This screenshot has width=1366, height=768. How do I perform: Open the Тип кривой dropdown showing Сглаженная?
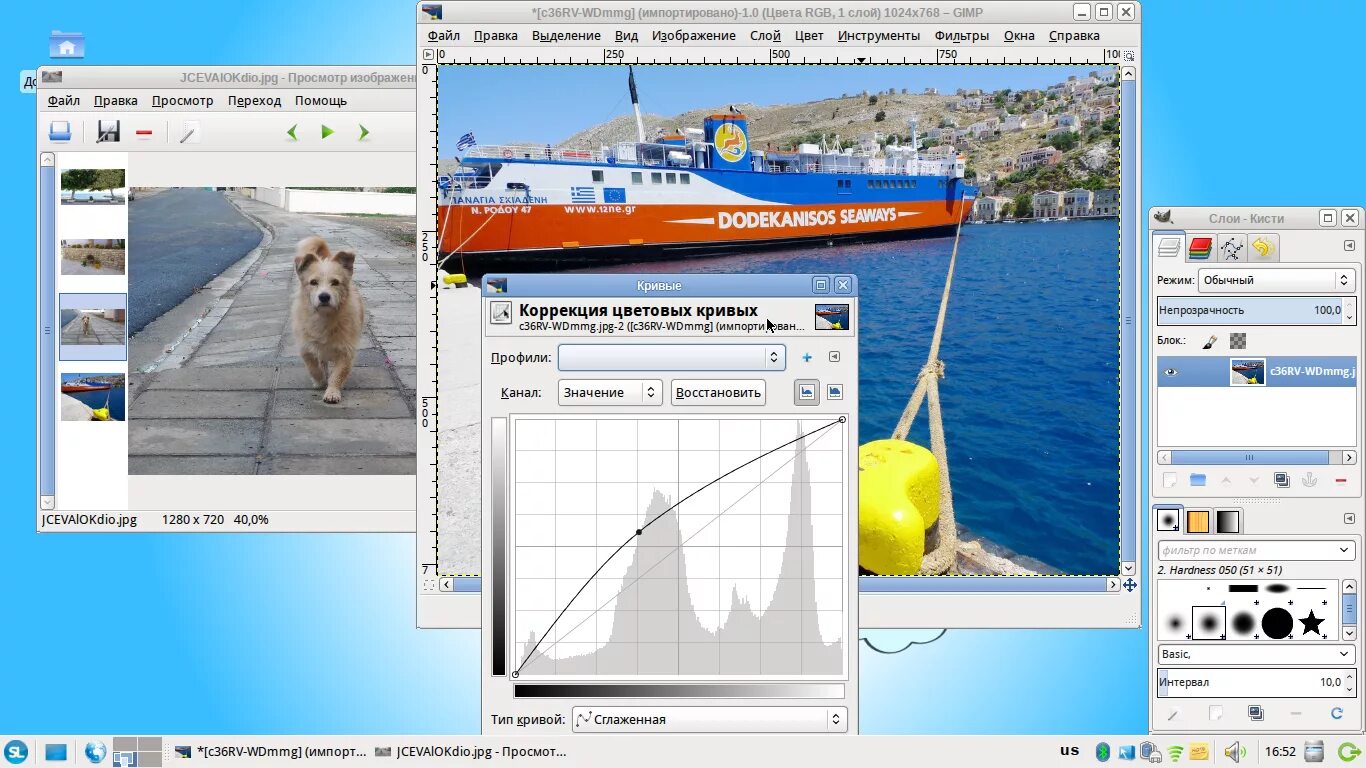709,719
